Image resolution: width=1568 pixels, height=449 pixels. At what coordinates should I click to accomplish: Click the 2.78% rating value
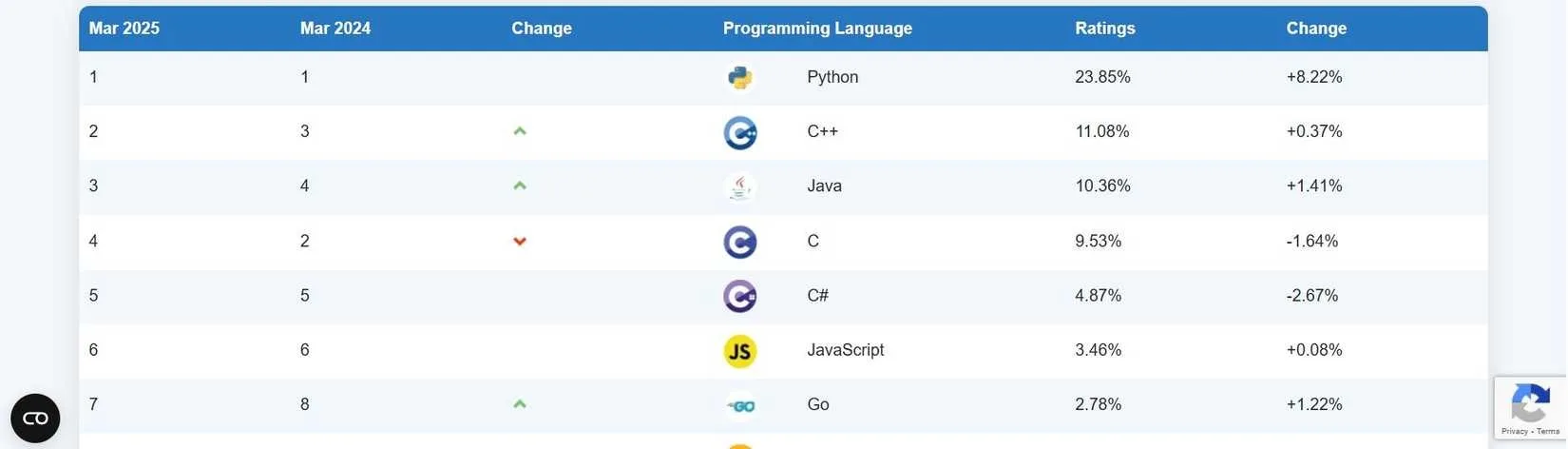[x=1099, y=404]
